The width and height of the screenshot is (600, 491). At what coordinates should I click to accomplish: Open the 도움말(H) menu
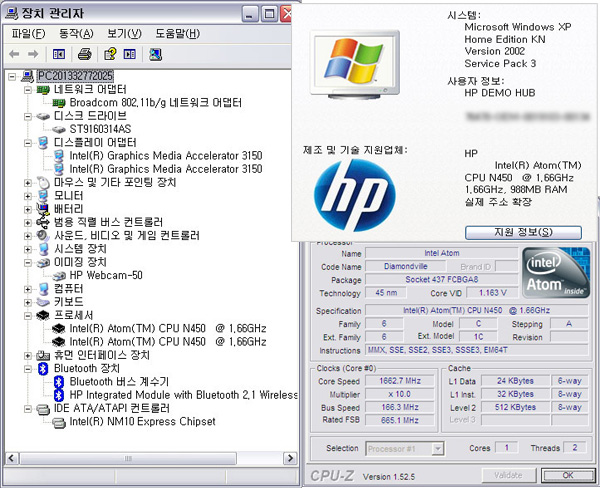click(x=178, y=34)
